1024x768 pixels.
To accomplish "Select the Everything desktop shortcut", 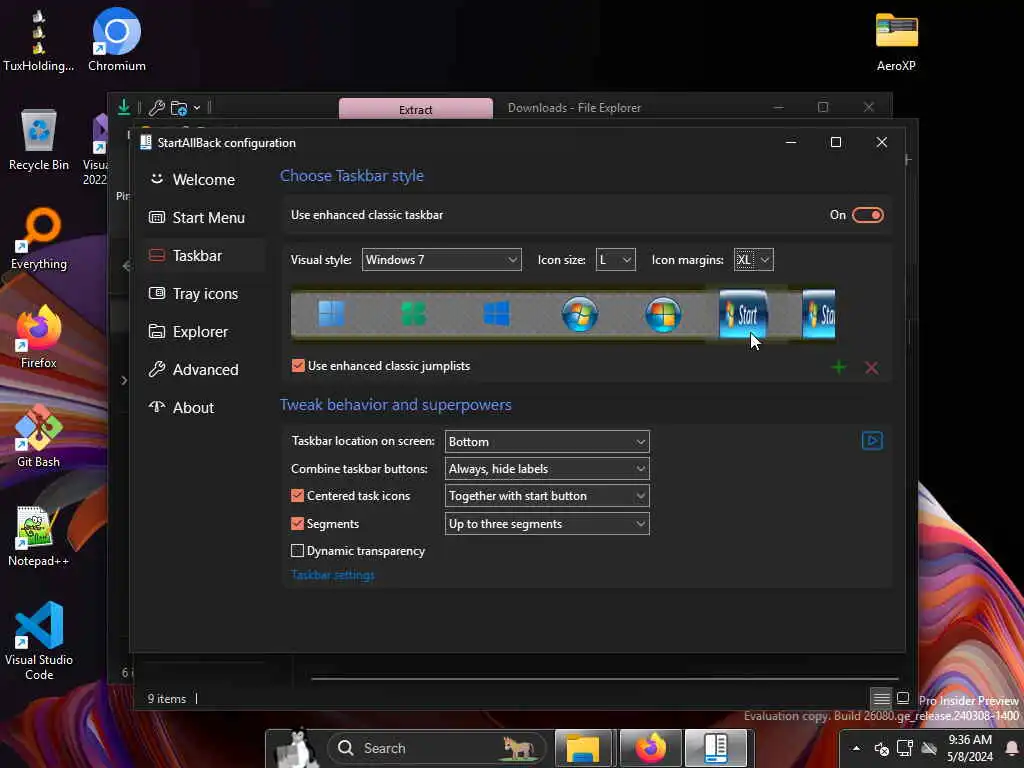I will 39,239.
